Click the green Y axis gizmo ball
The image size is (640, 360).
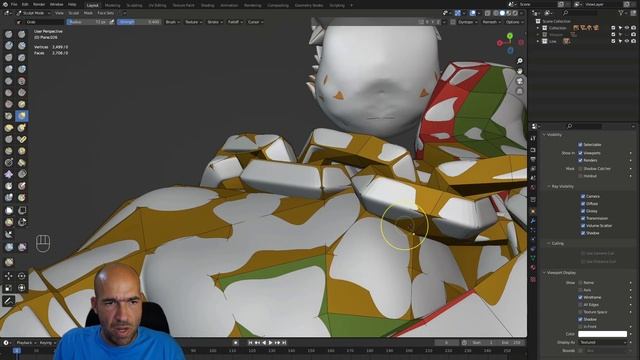pos(510,36)
